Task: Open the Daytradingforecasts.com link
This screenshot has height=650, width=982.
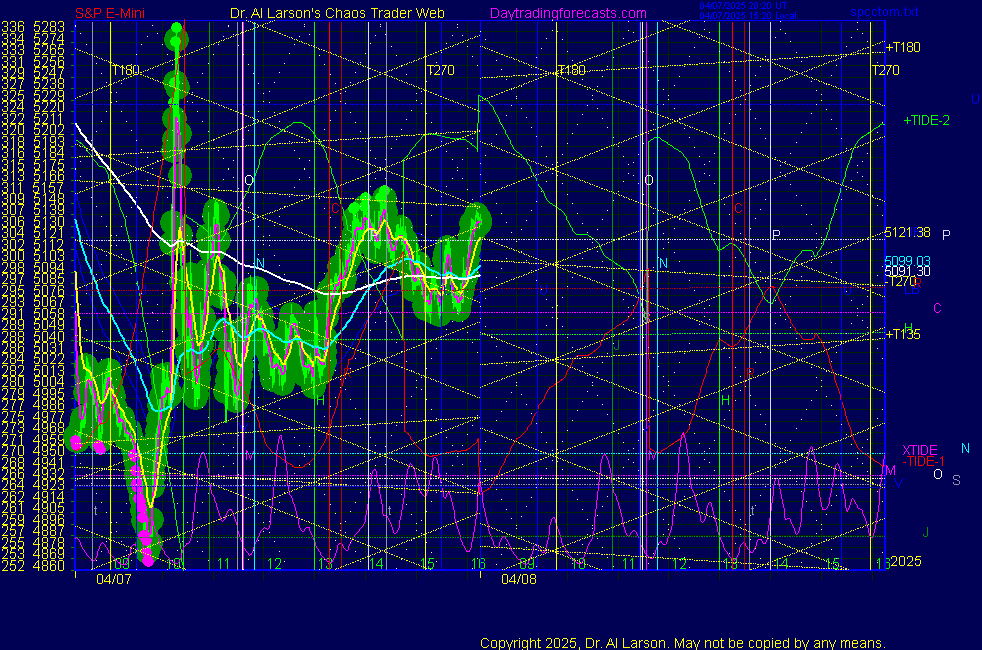Action: 567,13
